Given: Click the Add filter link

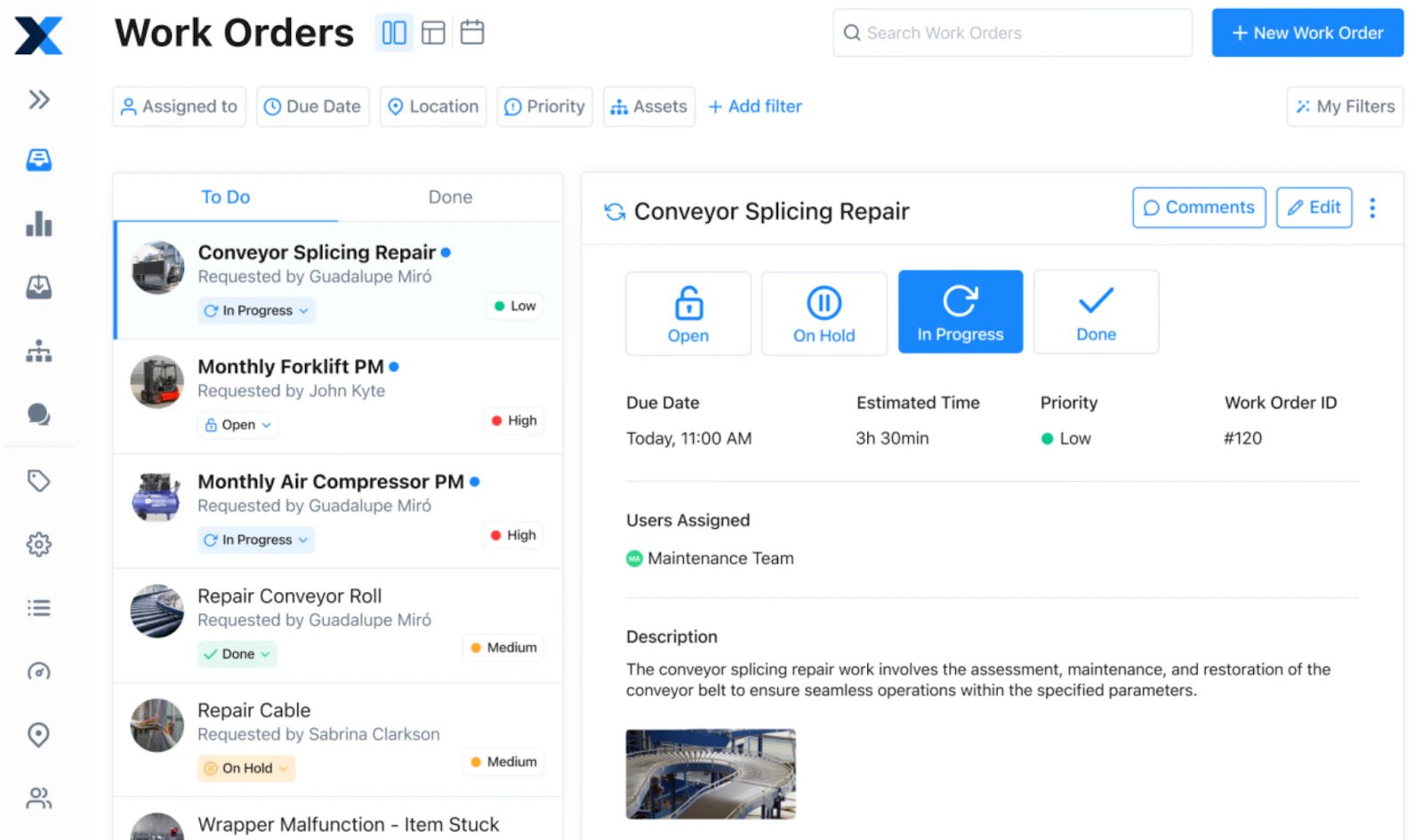Looking at the screenshot, I should 755,107.
